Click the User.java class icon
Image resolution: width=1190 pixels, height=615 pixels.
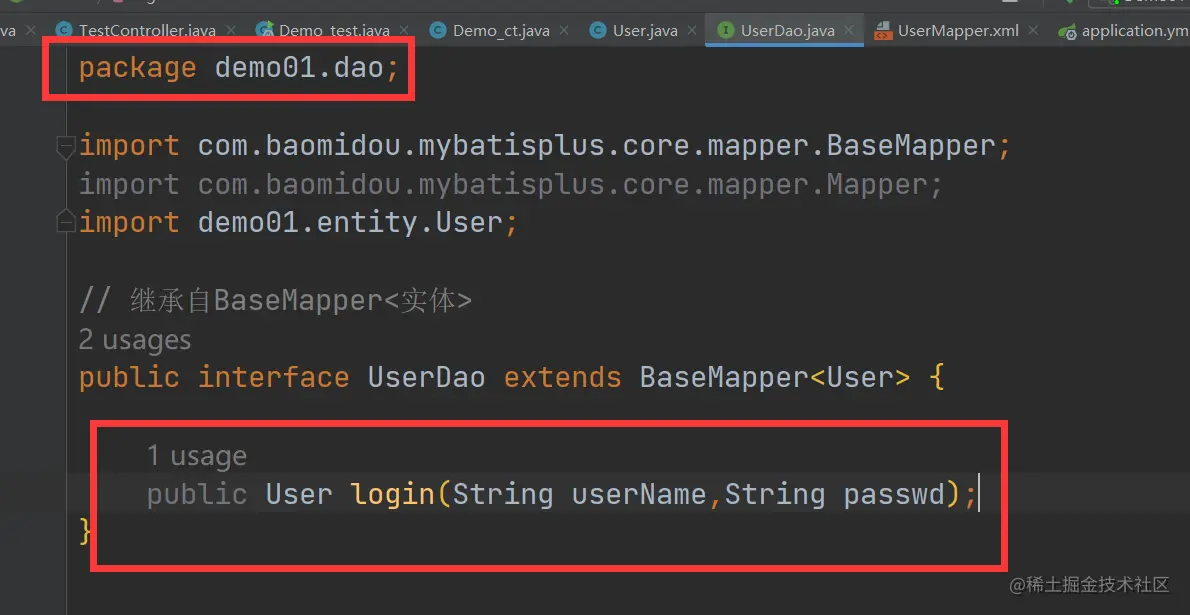click(598, 31)
